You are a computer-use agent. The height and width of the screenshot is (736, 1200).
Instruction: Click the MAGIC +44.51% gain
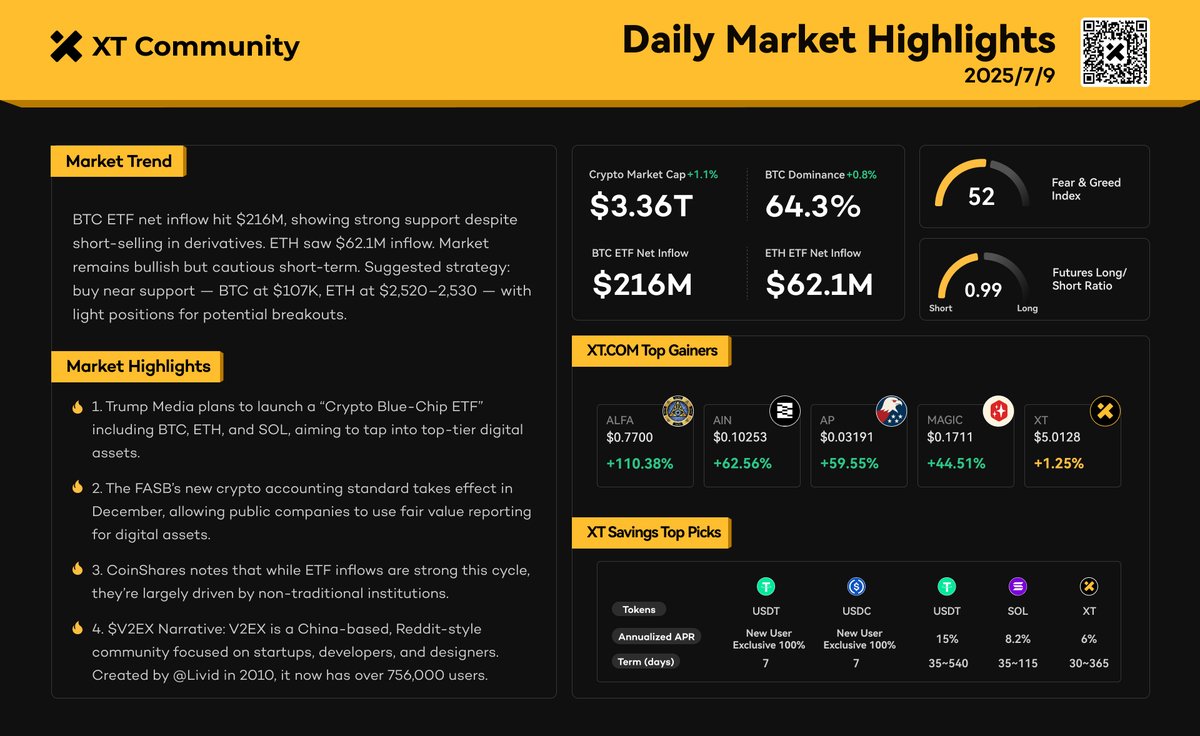pyautogui.click(x=956, y=464)
